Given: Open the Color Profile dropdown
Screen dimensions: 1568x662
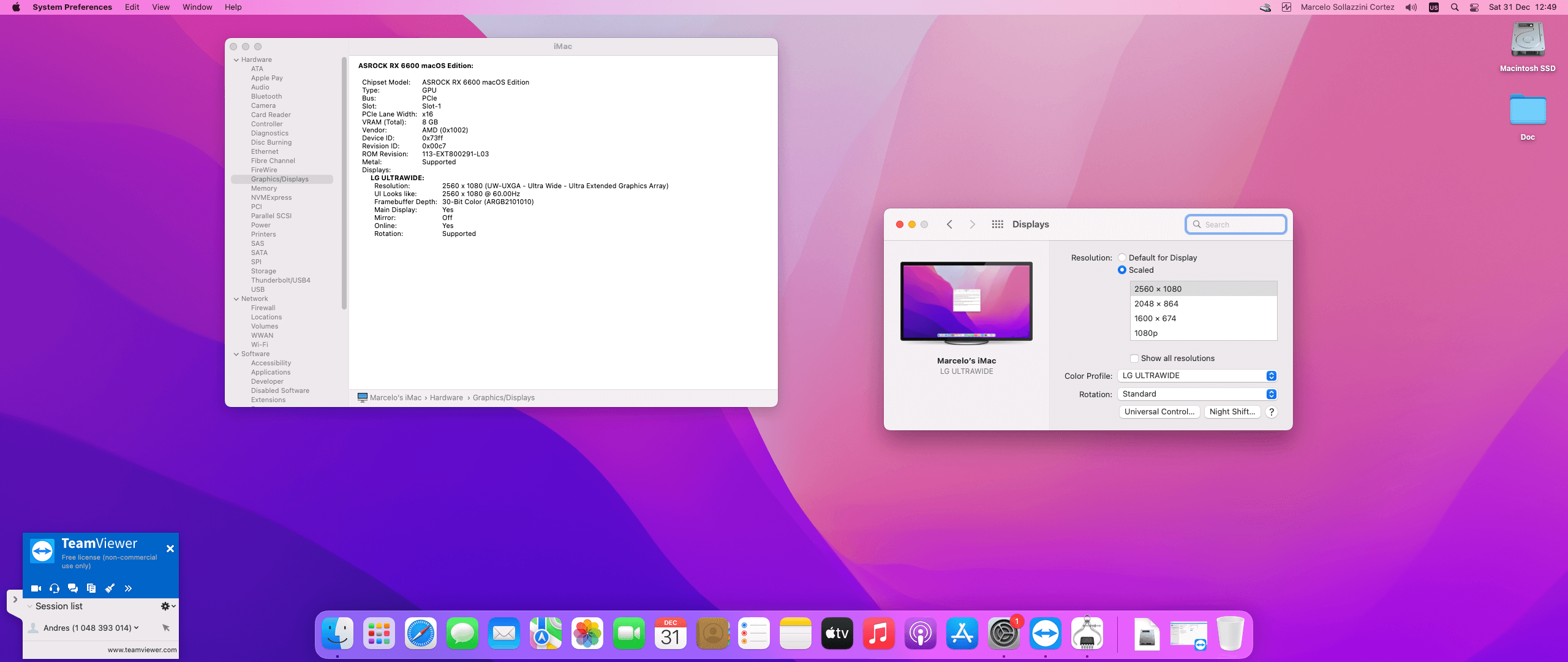Looking at the screenshot, I should tap(1197, 376).
